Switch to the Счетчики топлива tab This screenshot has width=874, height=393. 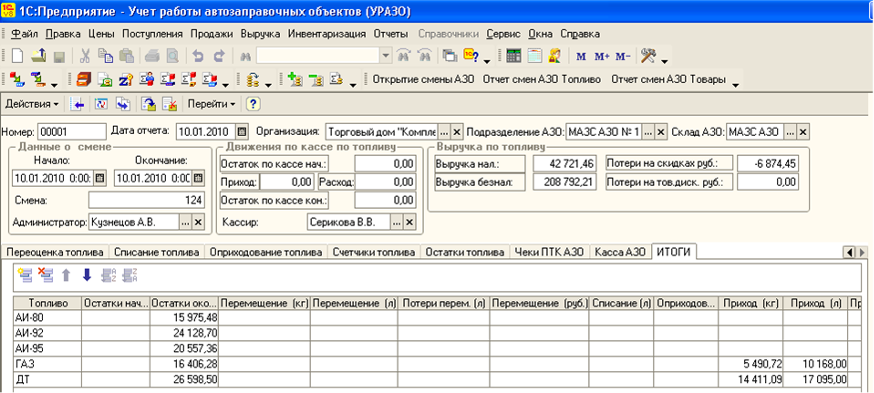coord(373,252)
